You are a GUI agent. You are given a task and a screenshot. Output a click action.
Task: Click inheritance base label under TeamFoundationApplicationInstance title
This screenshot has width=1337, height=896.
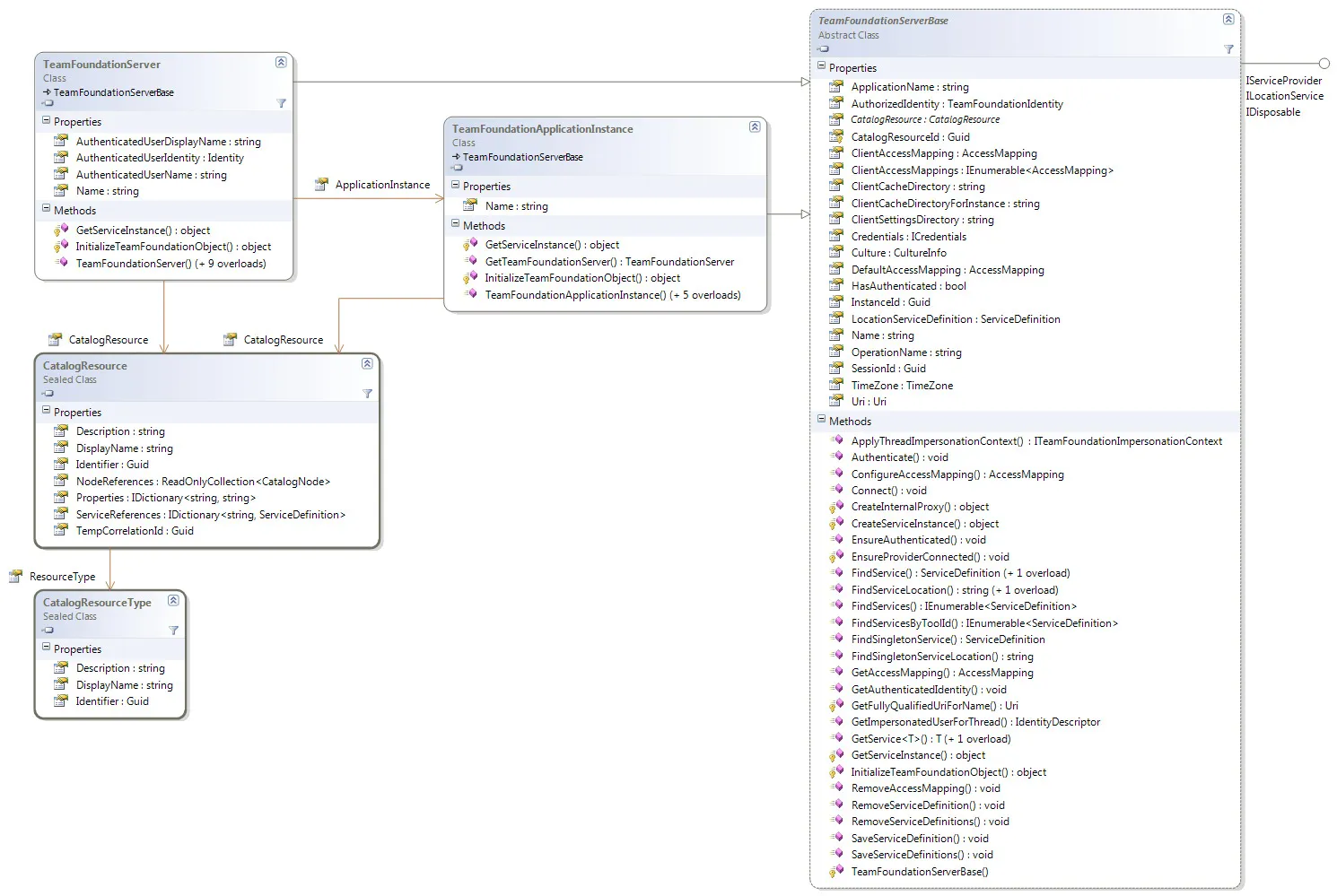(x=518, y=157)
